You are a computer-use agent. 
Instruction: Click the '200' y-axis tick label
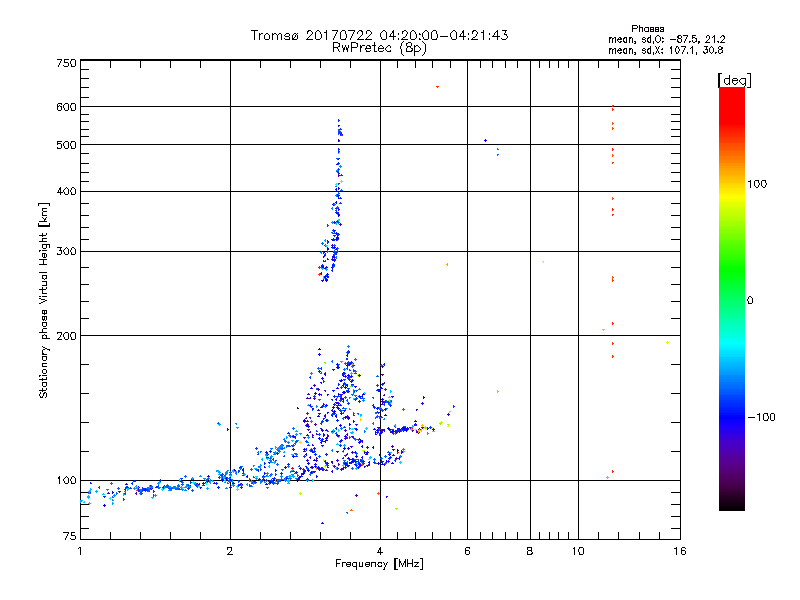point(66,336)
